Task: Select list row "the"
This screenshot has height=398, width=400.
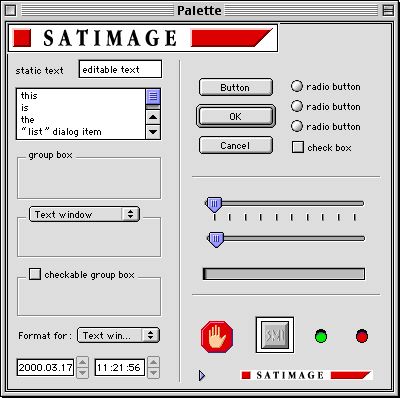Action: [x=81, y=120]
